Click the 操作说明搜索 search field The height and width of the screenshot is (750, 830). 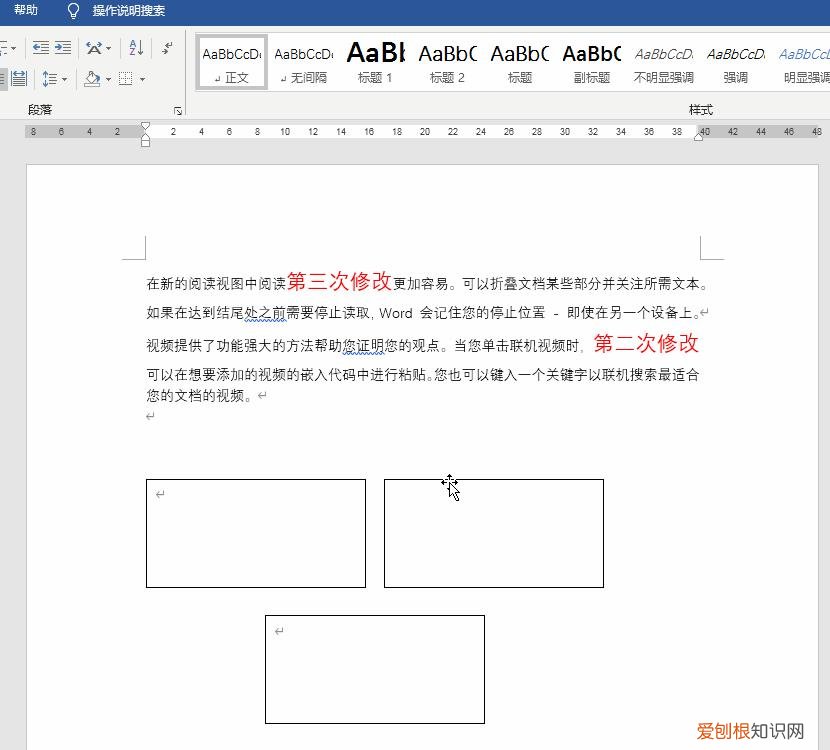pos(128,12)
